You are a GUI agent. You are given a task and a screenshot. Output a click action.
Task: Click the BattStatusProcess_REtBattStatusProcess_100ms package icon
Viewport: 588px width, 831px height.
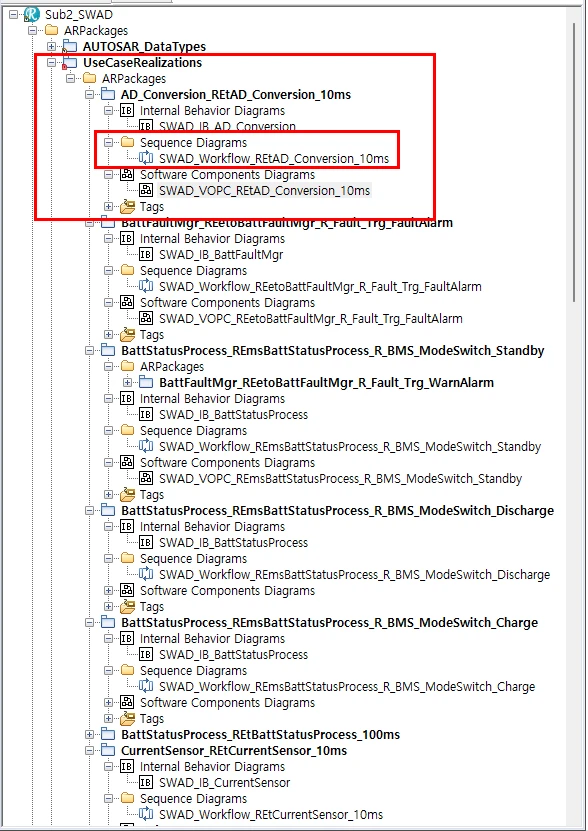click(108, 735)
